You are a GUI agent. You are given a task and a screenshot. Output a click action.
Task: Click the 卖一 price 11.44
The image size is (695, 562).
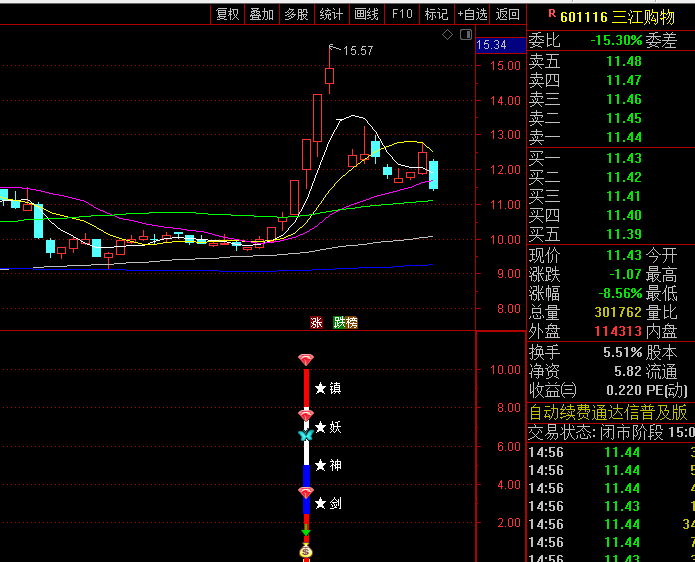624,137
